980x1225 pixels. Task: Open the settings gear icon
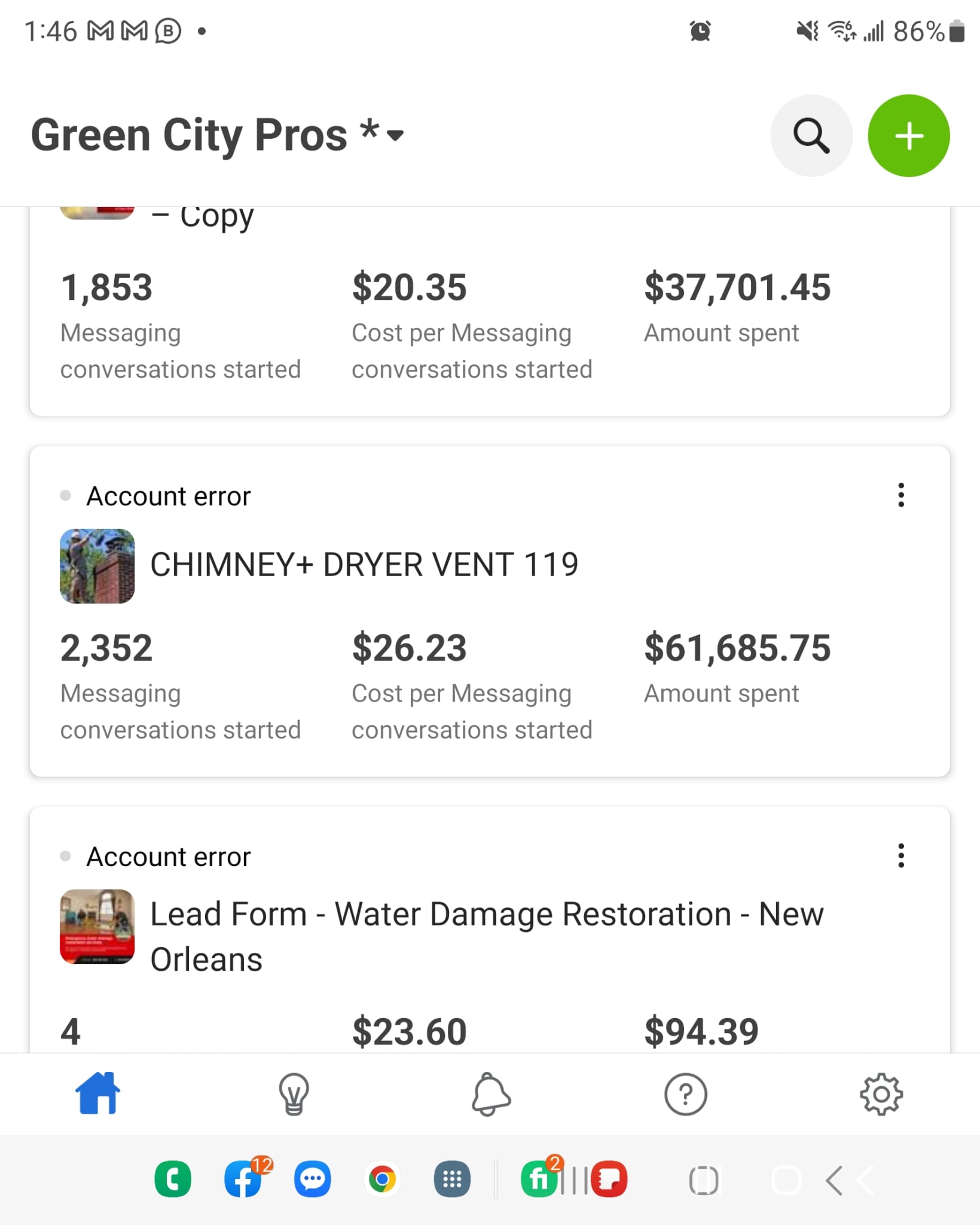coord(881,1095)
